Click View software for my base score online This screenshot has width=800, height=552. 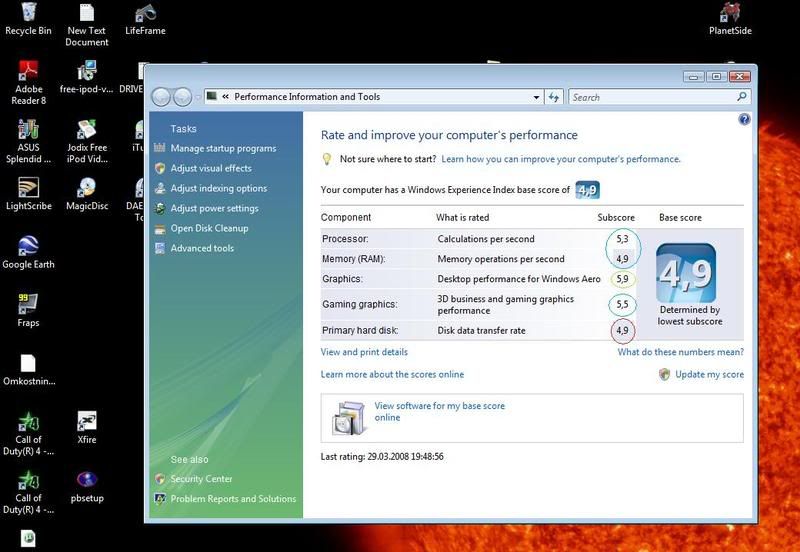439,412
